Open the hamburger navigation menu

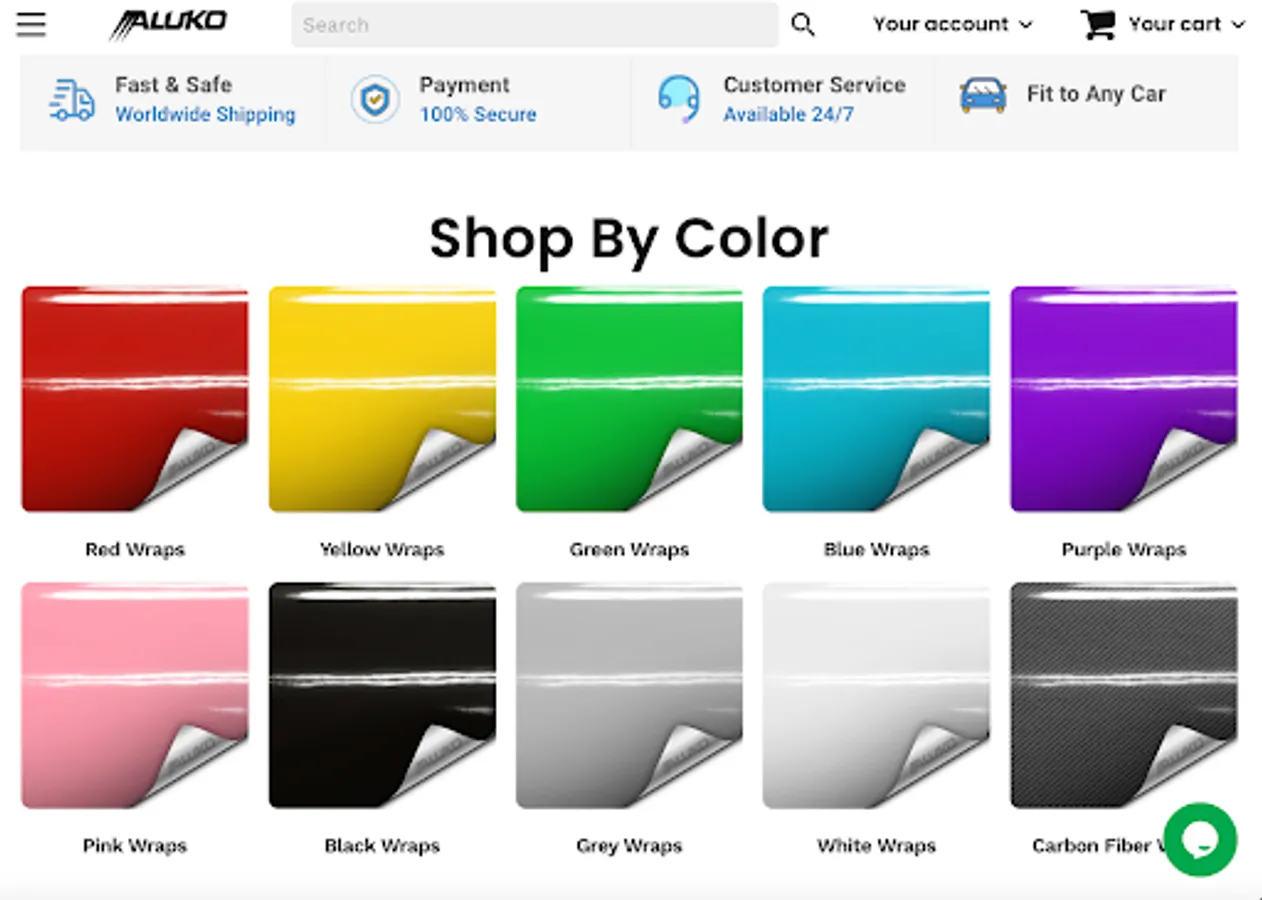coord(31,24)
